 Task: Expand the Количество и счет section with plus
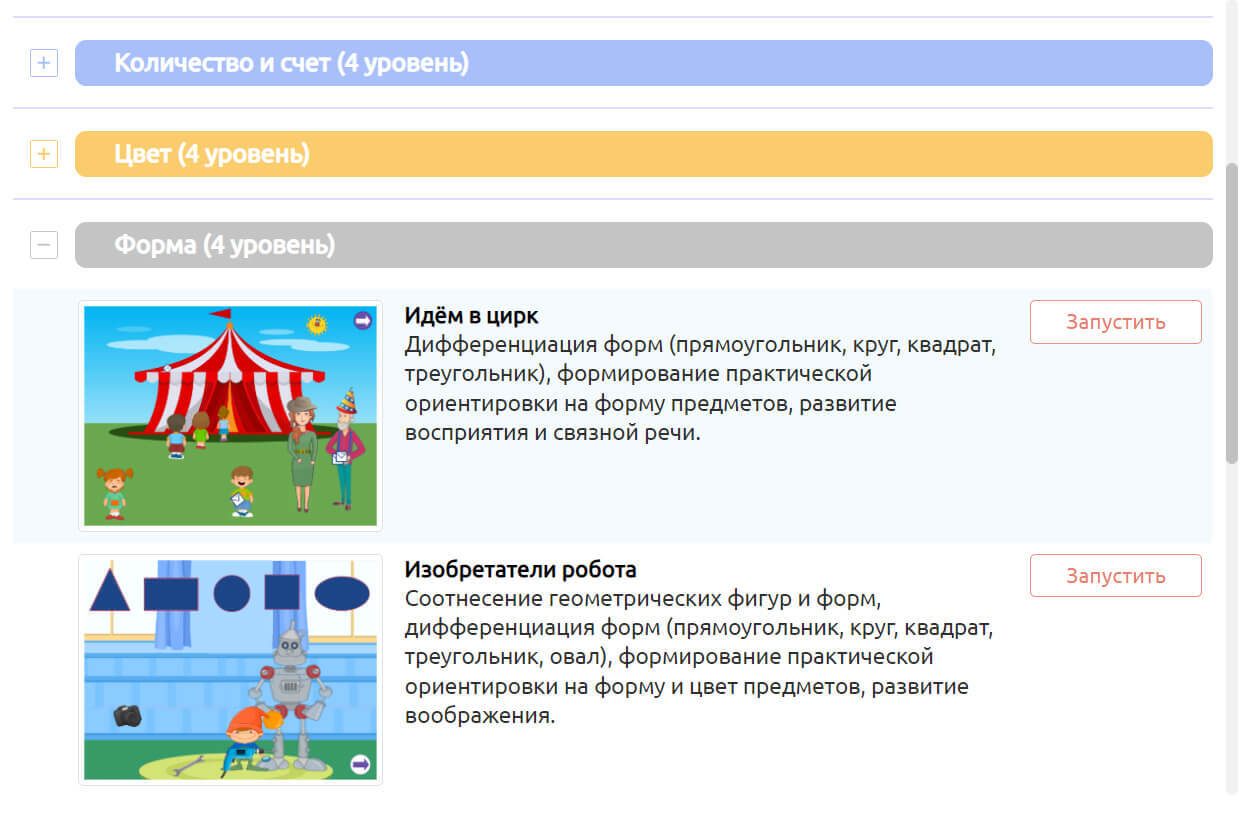[44, 64]
